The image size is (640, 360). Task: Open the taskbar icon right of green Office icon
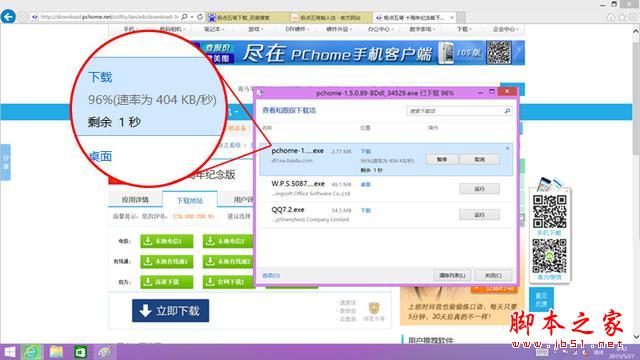pos(104,352)
